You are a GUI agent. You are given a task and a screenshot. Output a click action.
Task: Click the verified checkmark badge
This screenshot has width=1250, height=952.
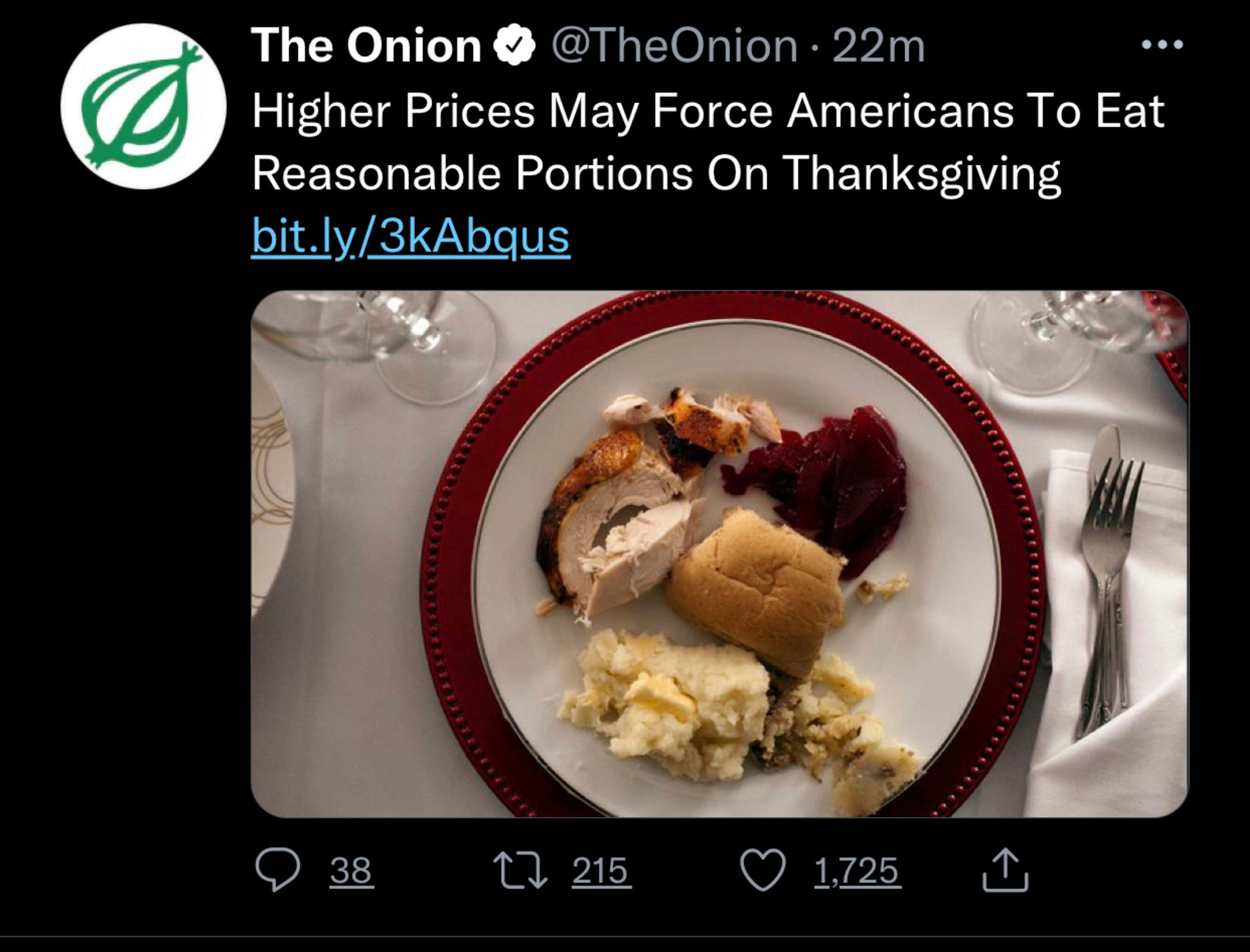(518, 45)
